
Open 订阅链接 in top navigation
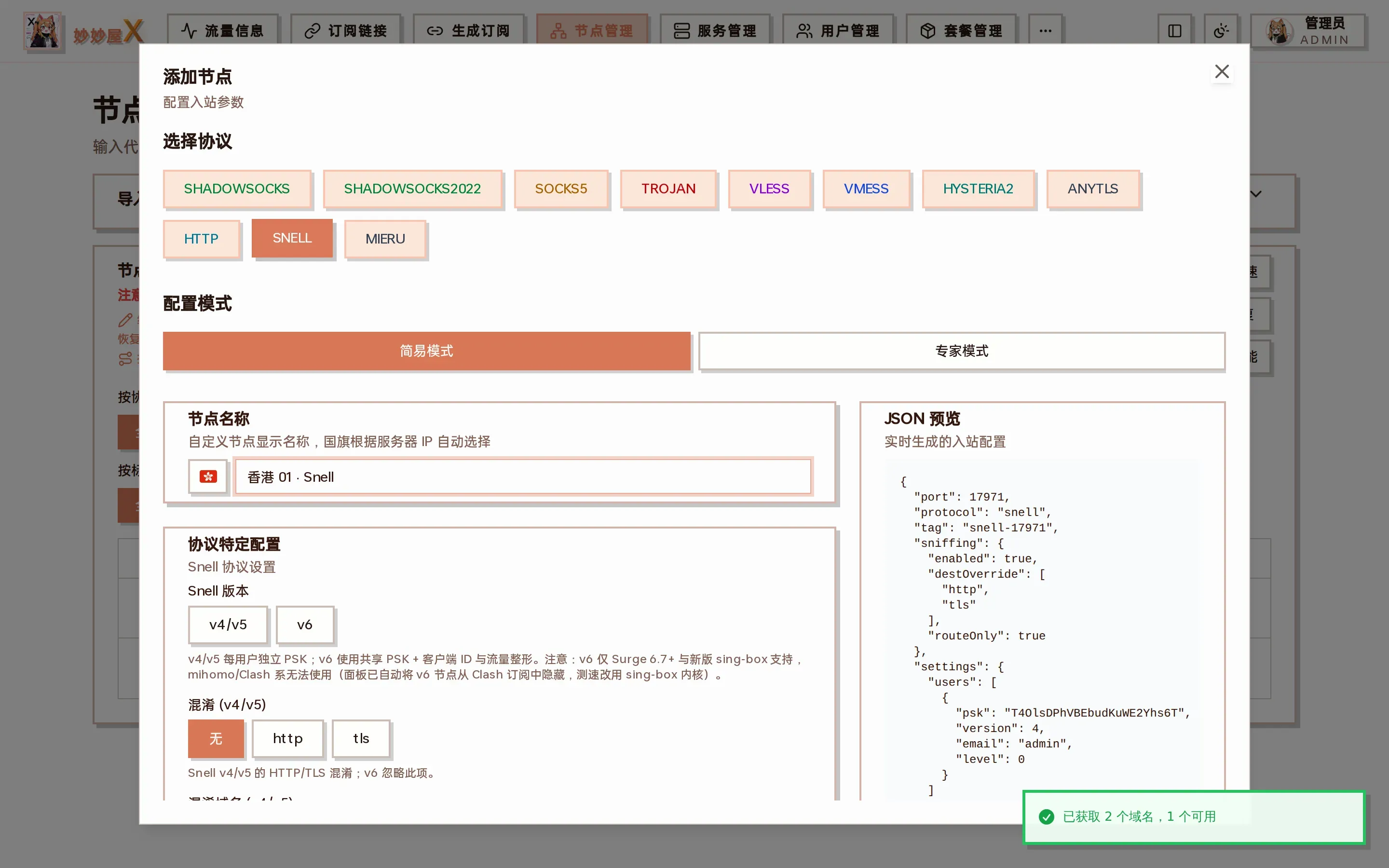point(345,30)
